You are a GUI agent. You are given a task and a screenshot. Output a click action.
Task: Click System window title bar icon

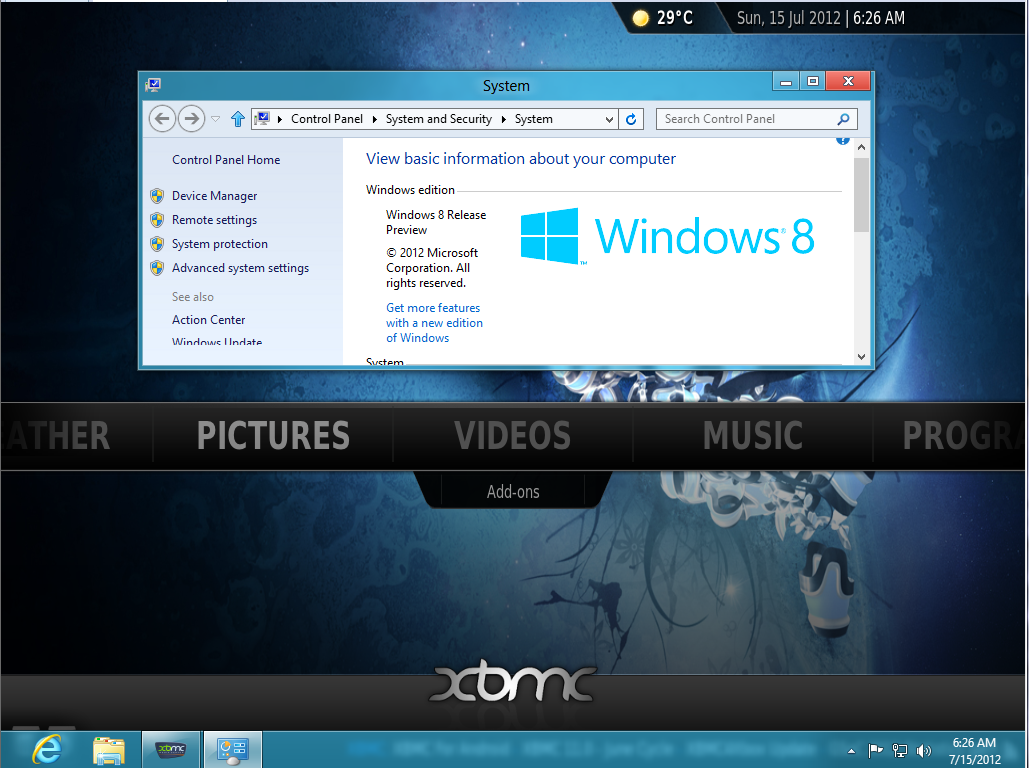[154, 85]
